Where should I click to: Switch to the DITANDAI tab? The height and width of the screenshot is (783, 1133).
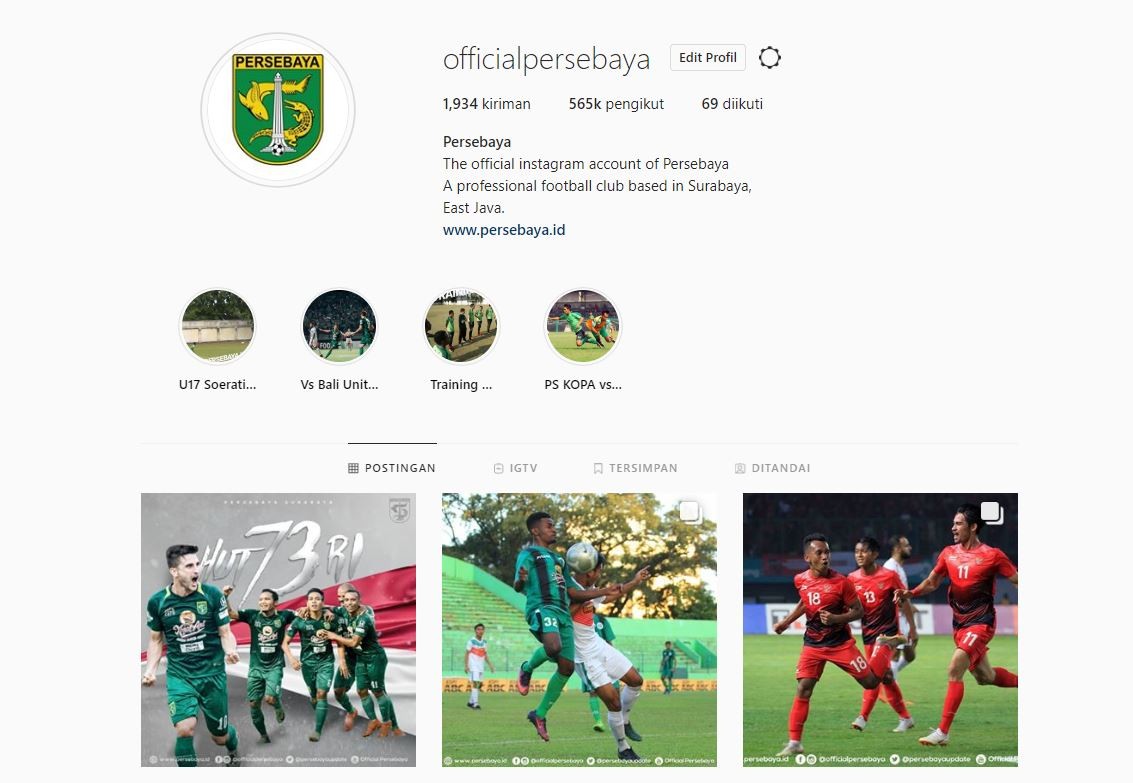pos(772,468)
